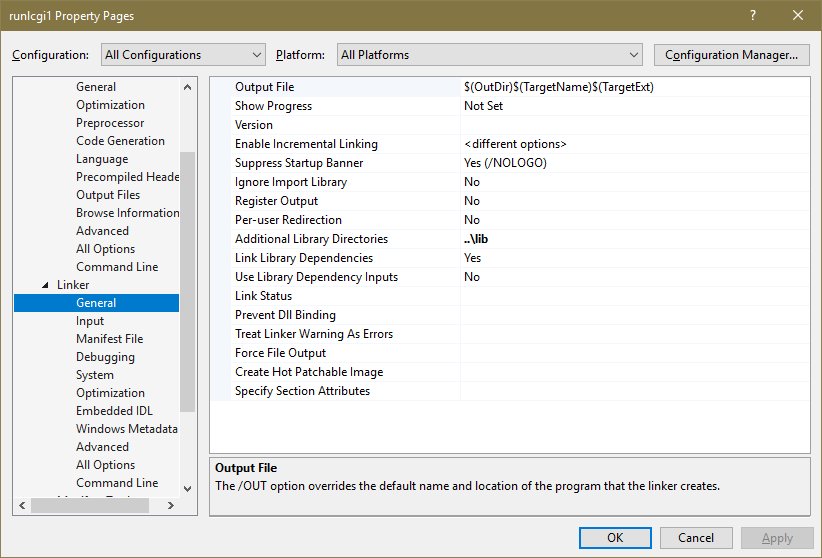Select Precompiled Headers tree item
This screenshot has height=558, width=822.
[127, 177]
